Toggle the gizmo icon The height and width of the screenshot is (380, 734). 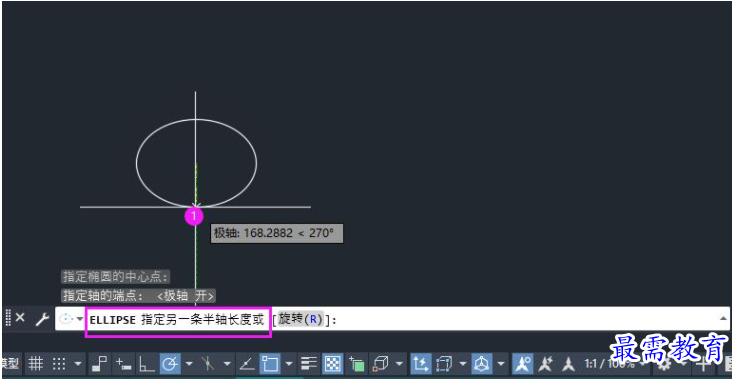[x=482, y=364]
